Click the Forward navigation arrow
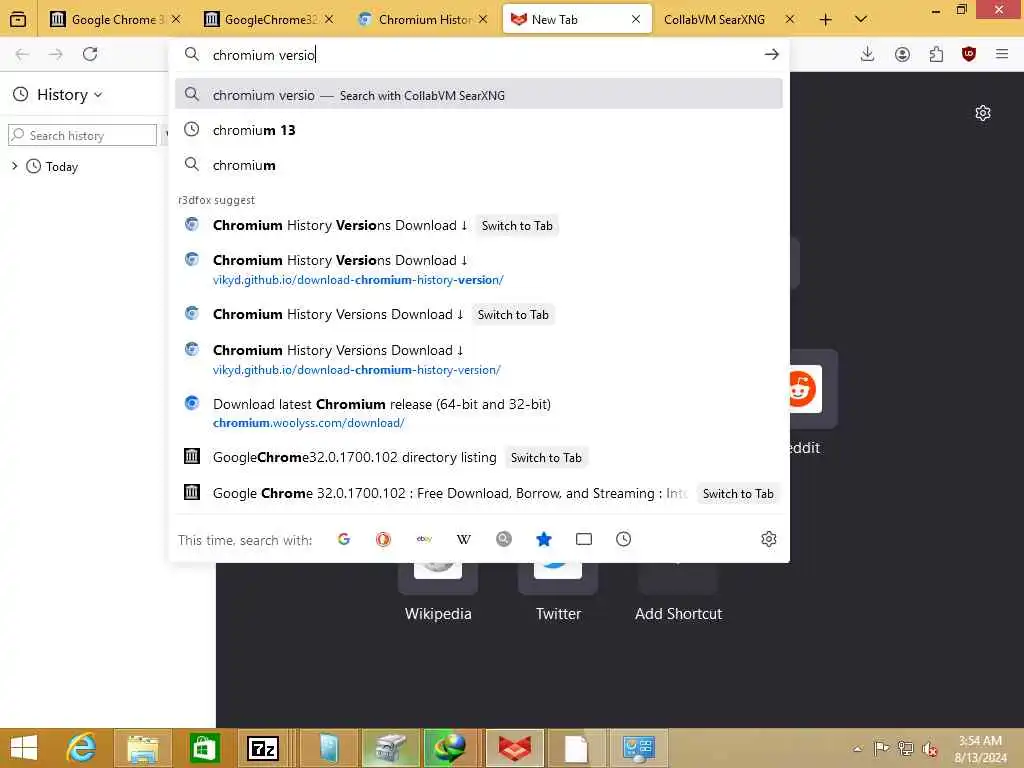1024x768 pixels. pos(56,54)
